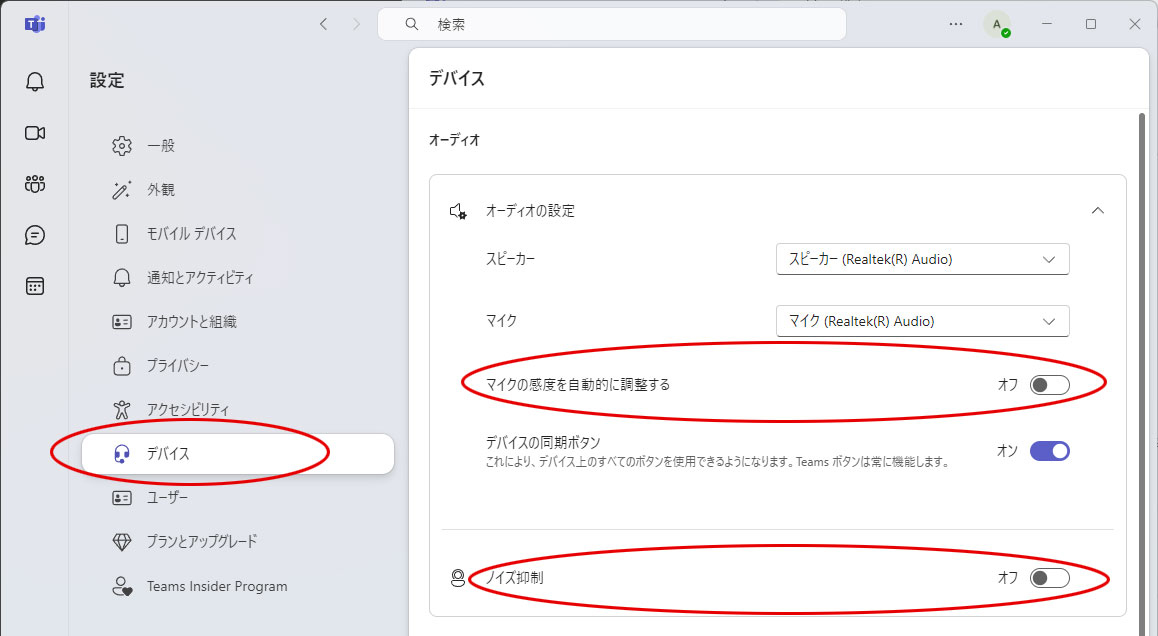Enable マイクの感度を自動的に調整する
This screenshot has width=1158, height=636.
1052,384
